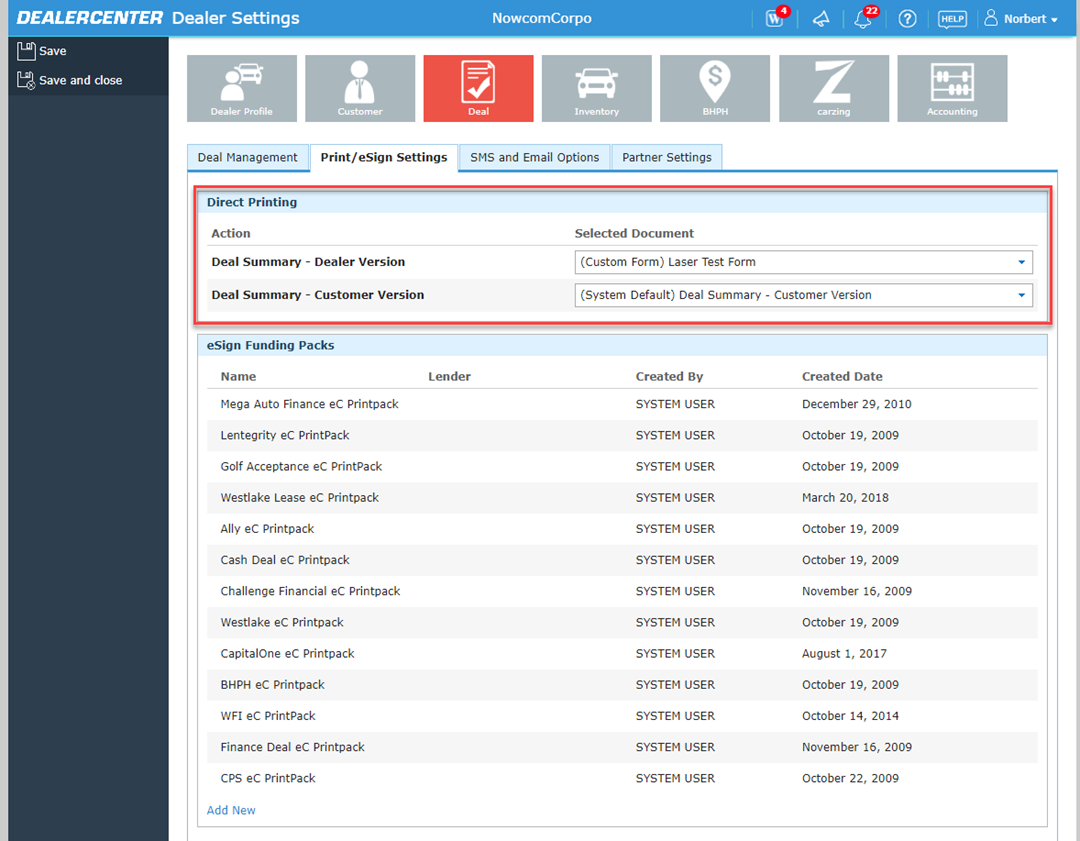Click the Deal Summary - Dealer Version label
Image resolution: width=1080 pixels, height=841 pixels.
tap(308, 262)
